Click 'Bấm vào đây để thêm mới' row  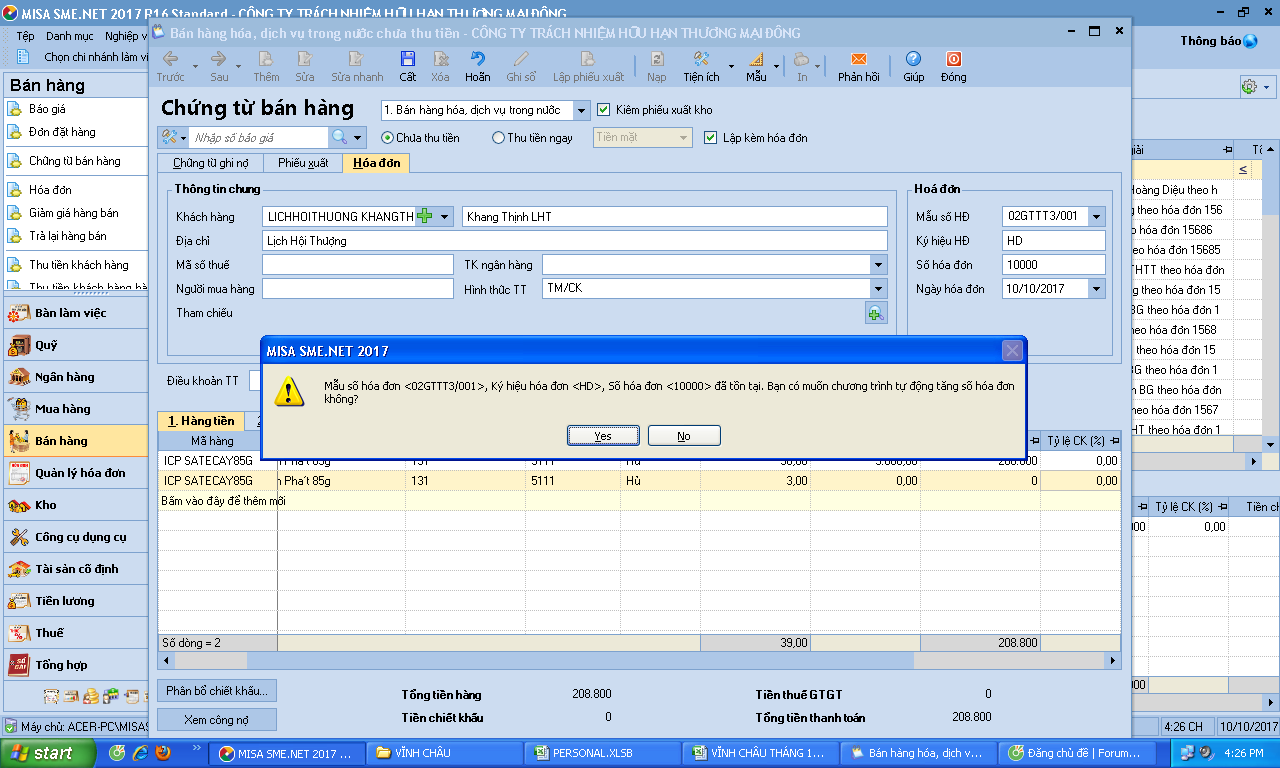[639, 500]
